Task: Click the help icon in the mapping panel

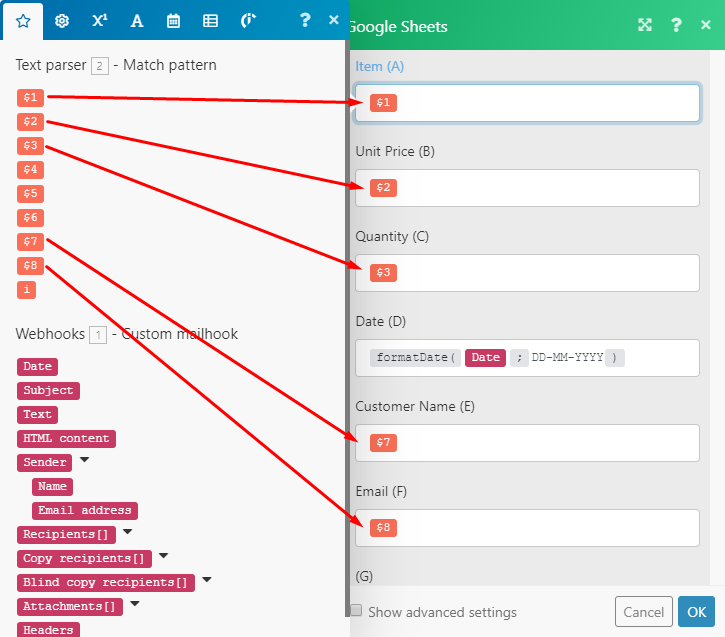Action: point(305,20)
